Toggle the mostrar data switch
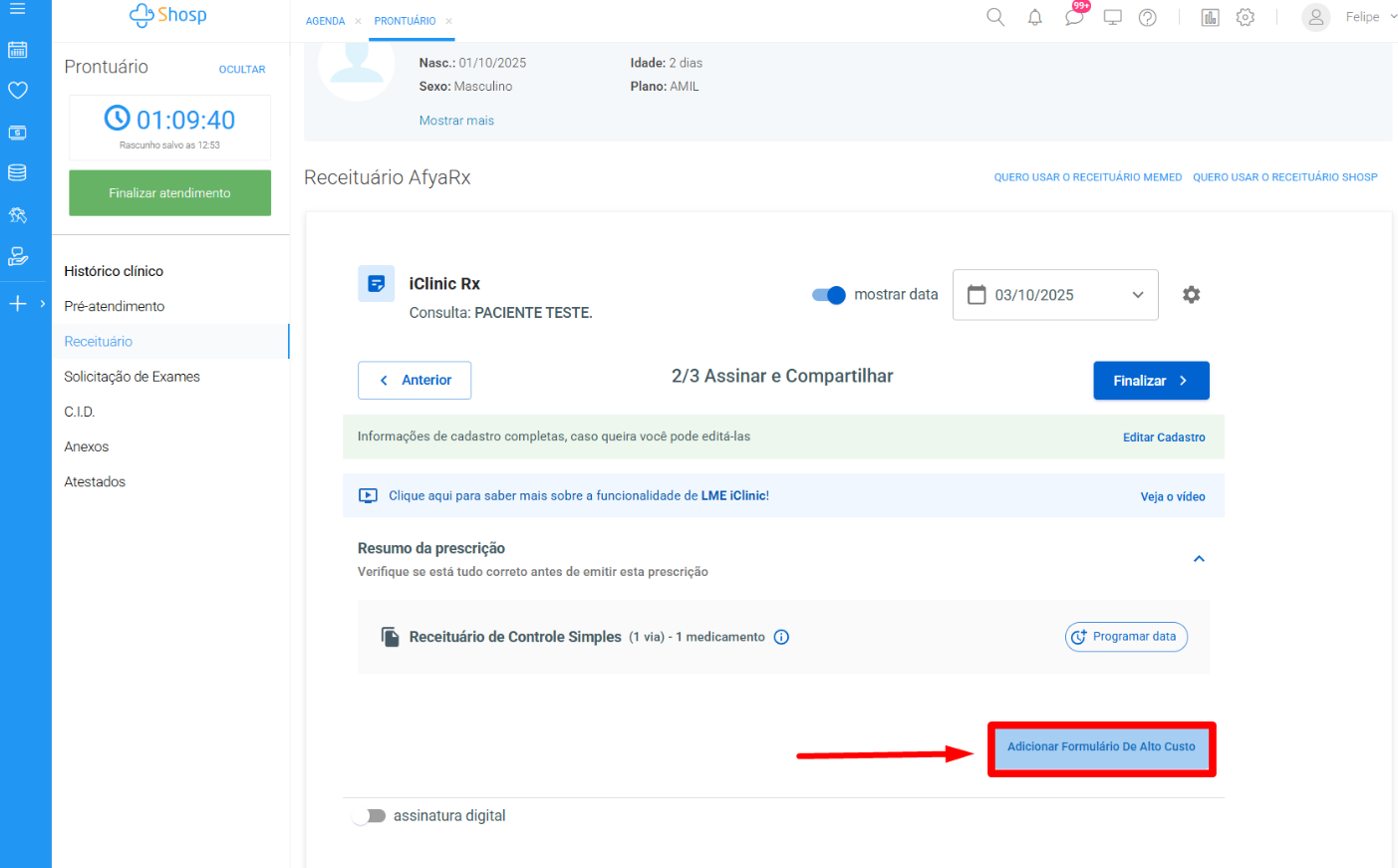The image size is (1398, 868). tap(828, 295)
